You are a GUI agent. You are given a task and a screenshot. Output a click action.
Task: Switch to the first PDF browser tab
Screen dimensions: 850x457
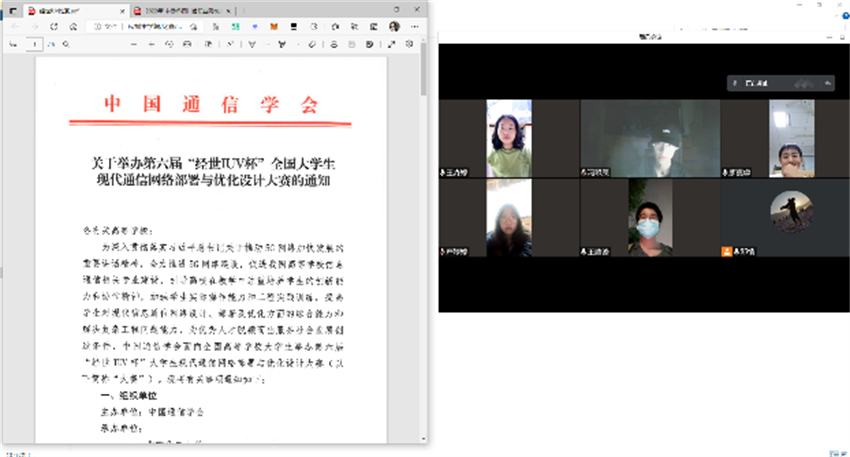(75, 11)
